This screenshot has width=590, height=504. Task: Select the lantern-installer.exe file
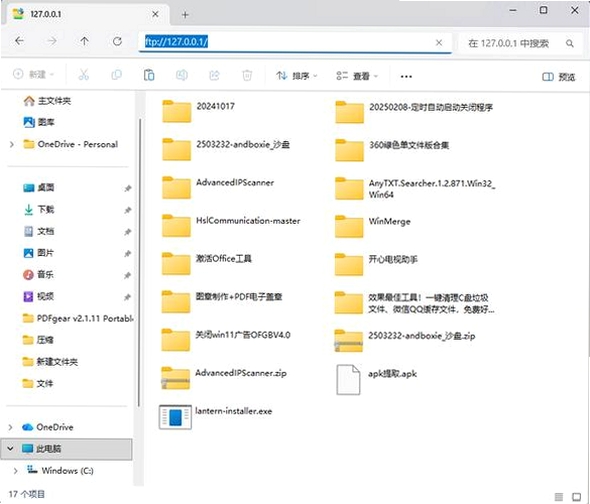[x=216, y=417]
